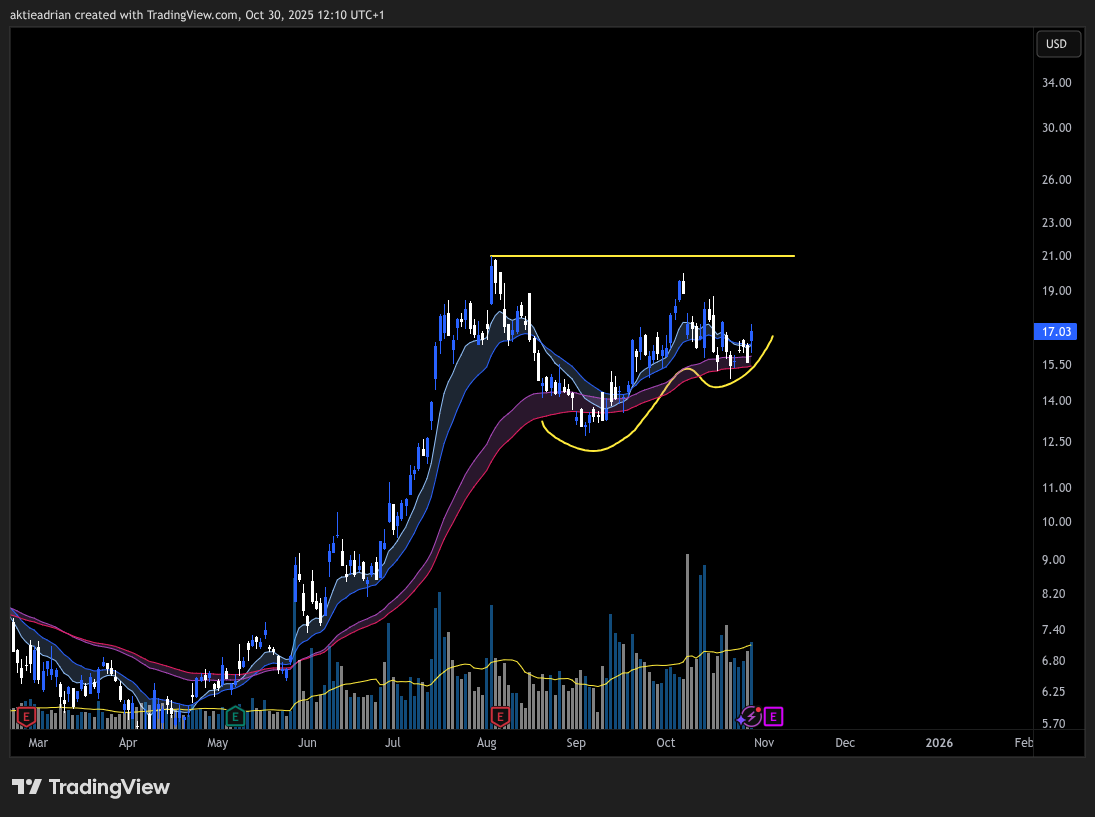Click the TradingView wordmark text
The height and width of the screenshot is (817, 1095).
(109, 787)
